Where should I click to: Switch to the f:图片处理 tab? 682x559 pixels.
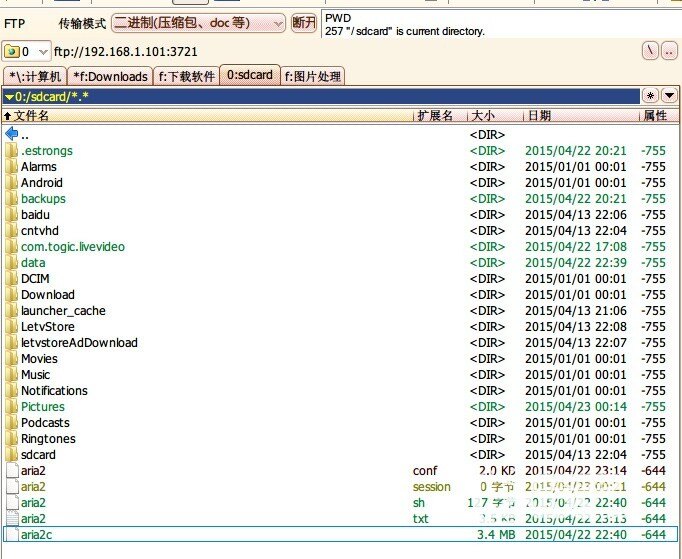pos(313,76)
